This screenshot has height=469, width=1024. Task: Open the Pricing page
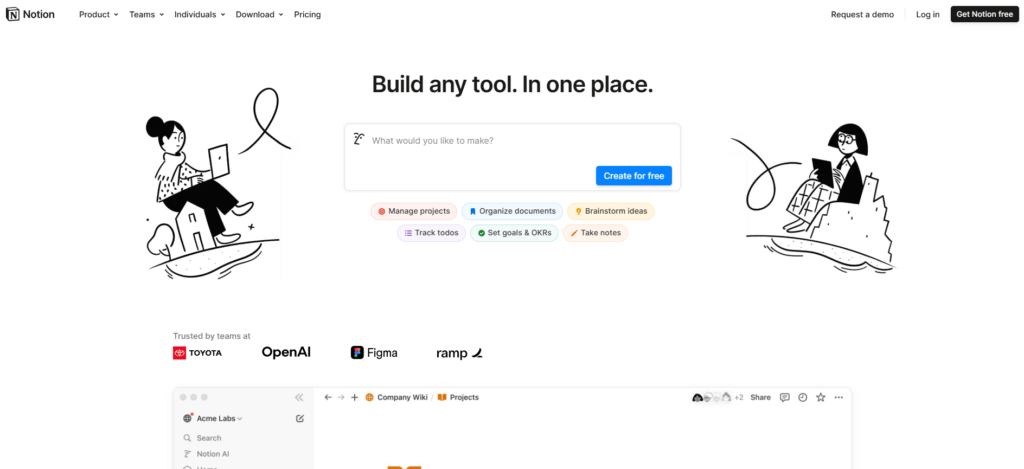(307, 14)
